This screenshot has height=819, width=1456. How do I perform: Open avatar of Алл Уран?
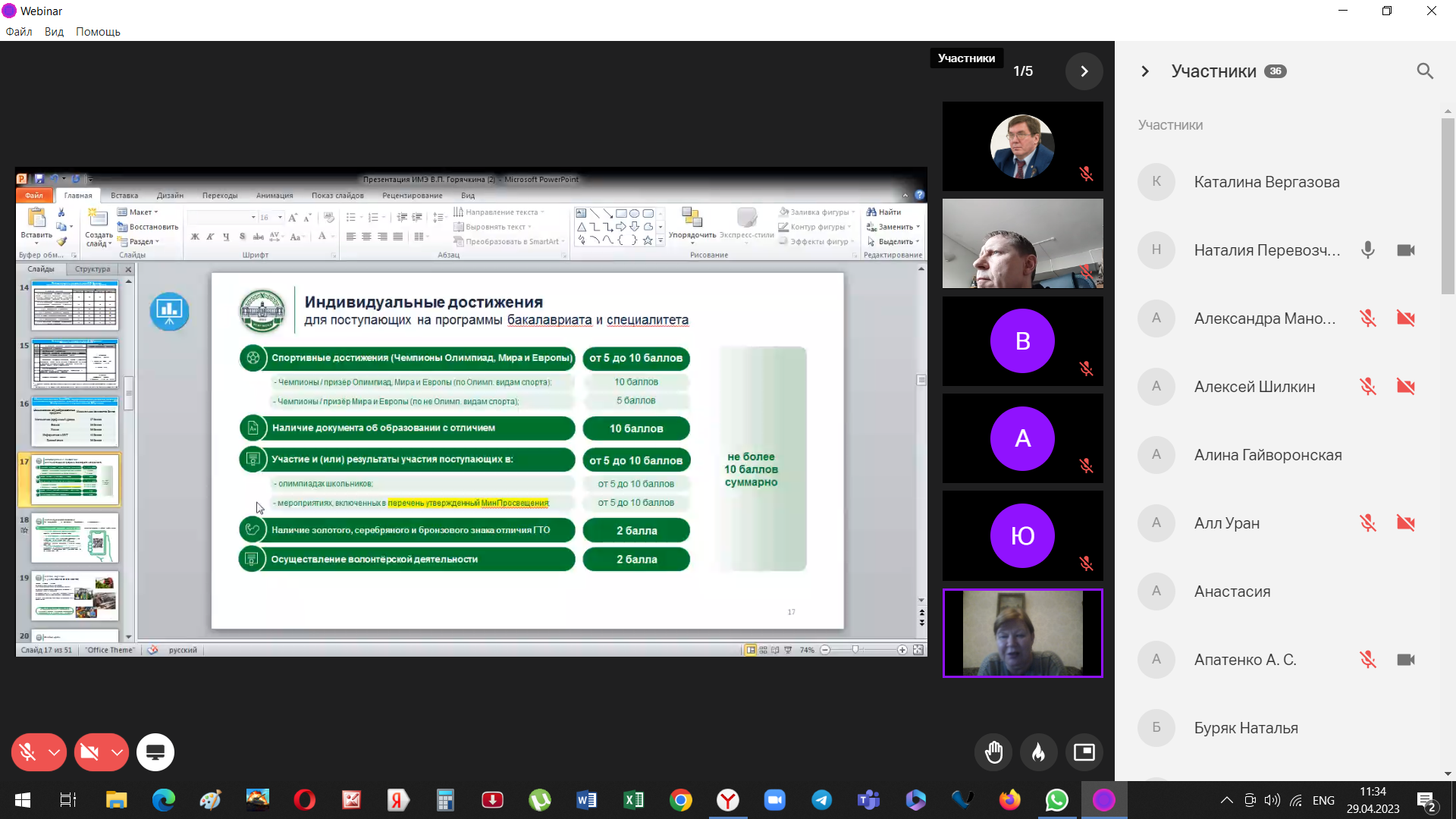coord(1156,523)
